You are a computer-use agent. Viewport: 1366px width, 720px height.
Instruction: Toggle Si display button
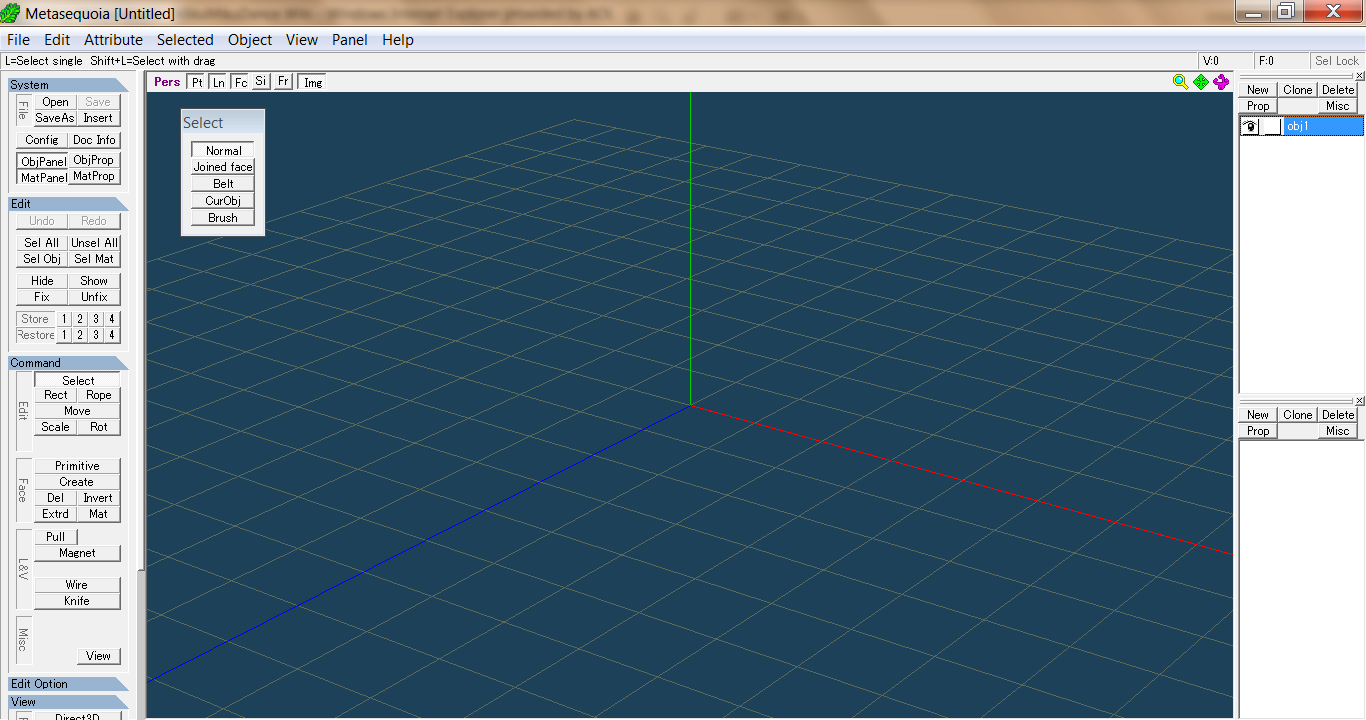261,82
